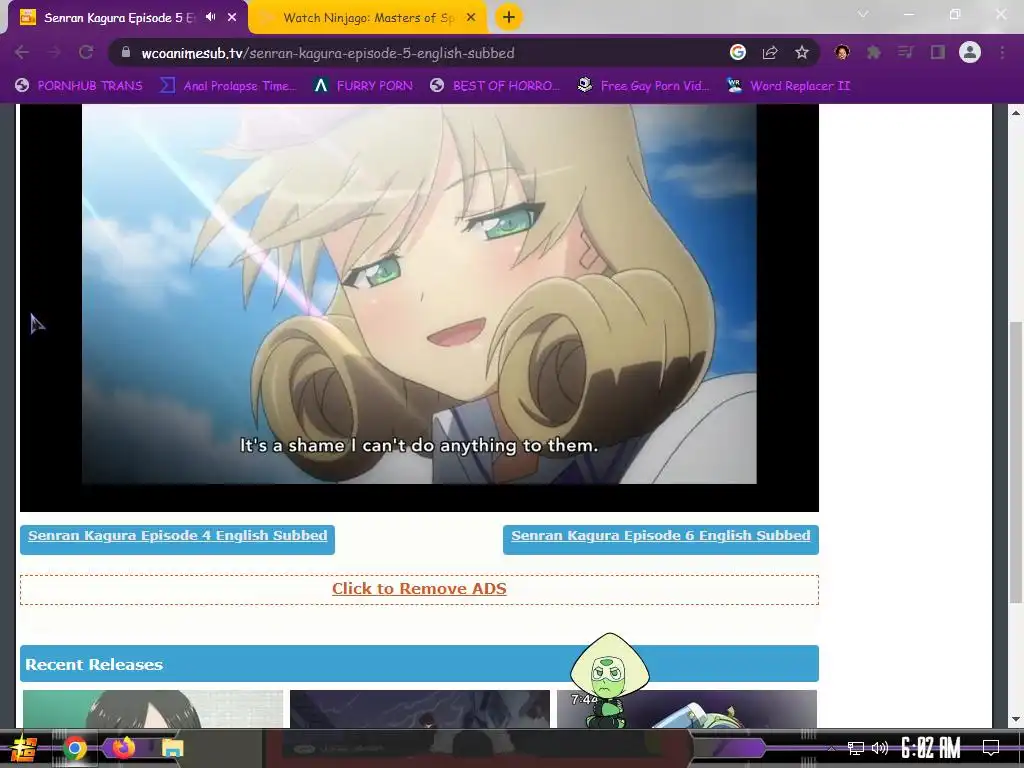Open the Extensions puzzle menu
This screenshot has height=768, width=1024.
(x=874, y=52)
